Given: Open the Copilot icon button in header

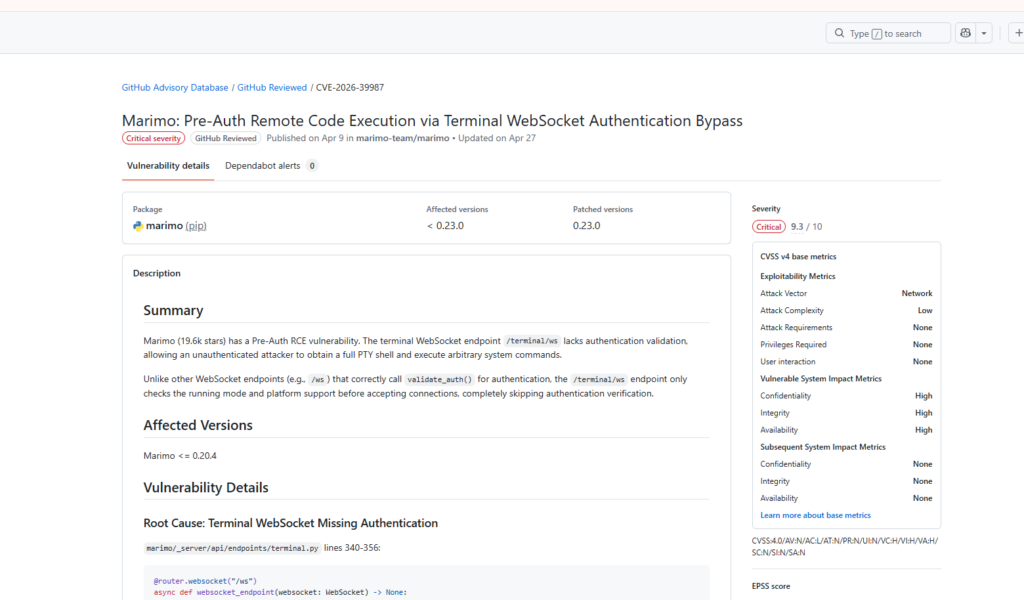Looking at the screenshot, I should 965,33.
